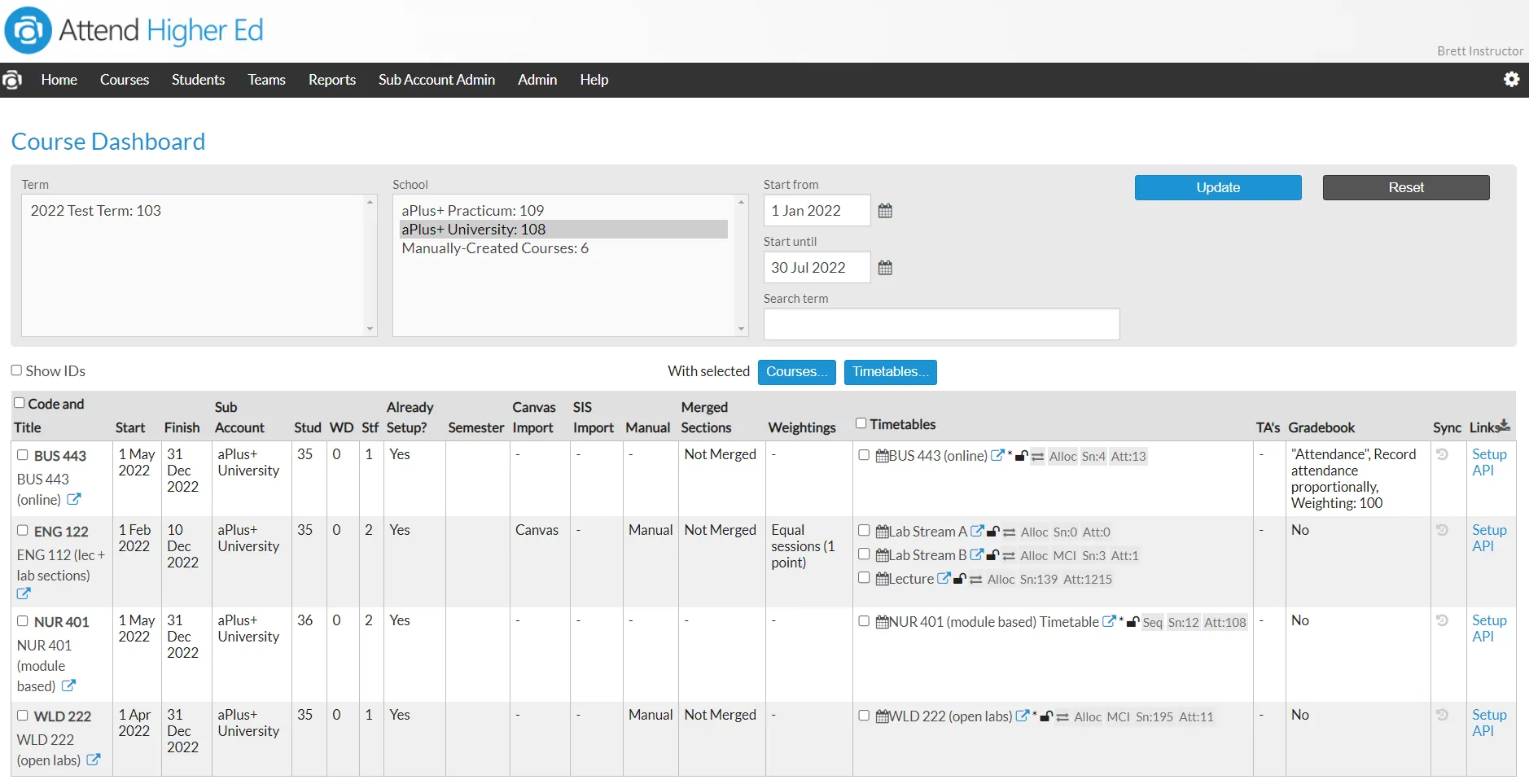This screenshot has height=784, width=1529.
Task: Click swap arrows icon for WLD 222 timetable
Action: pyautogui.click(x=1062, y=717)
